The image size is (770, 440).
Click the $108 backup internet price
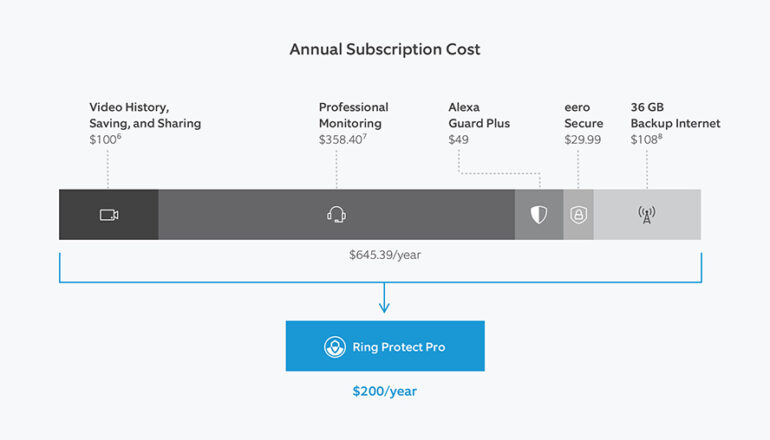646,140
